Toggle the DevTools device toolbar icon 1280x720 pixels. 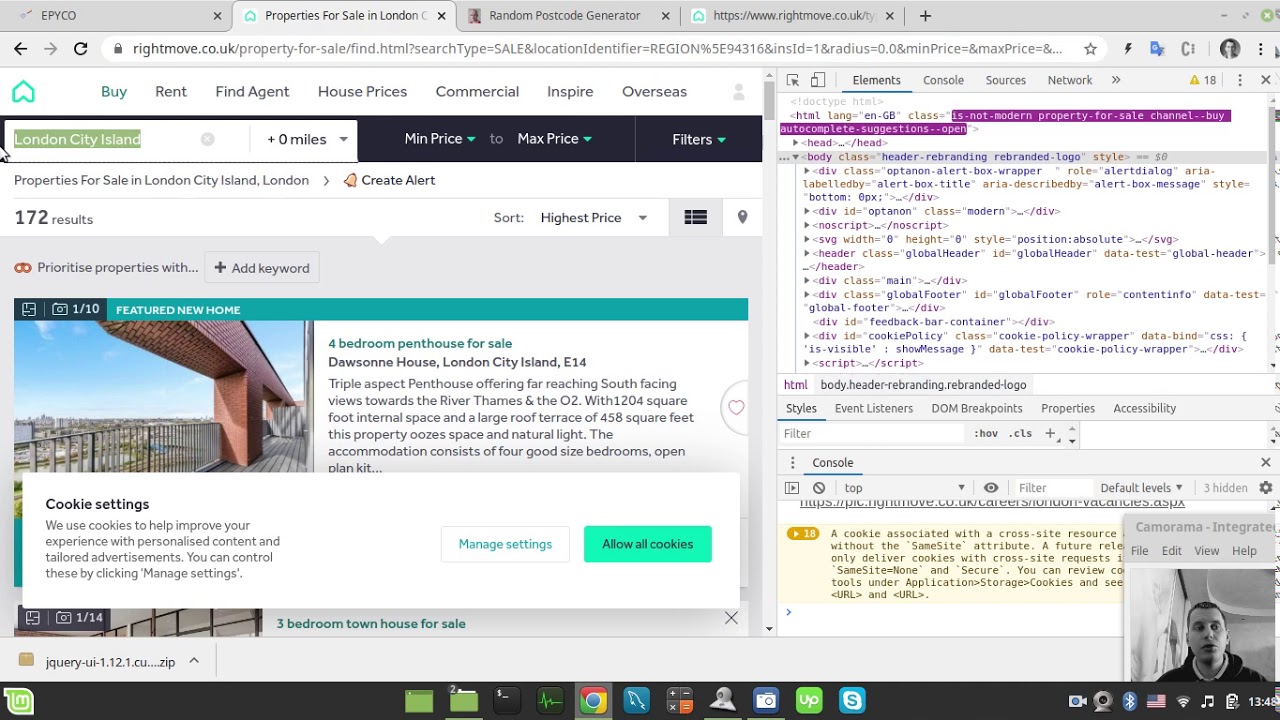pyautogui.click(x=818, y=80)
